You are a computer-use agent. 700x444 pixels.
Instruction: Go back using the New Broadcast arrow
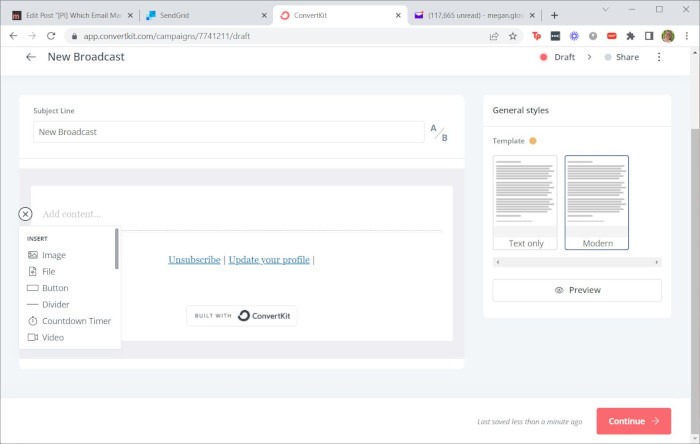point(31,57)
